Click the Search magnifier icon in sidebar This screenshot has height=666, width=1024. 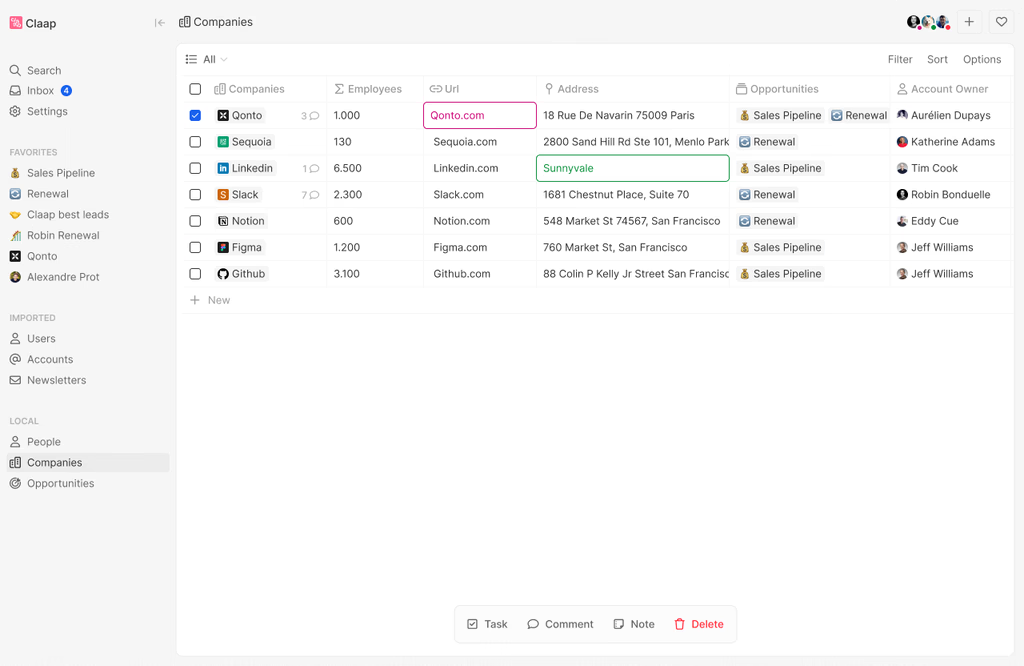click(x=15, y=71)
